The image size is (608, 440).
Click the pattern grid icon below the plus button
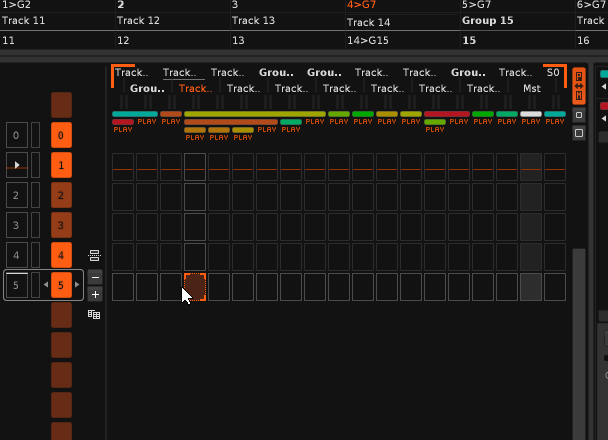(x=95, y=314)
